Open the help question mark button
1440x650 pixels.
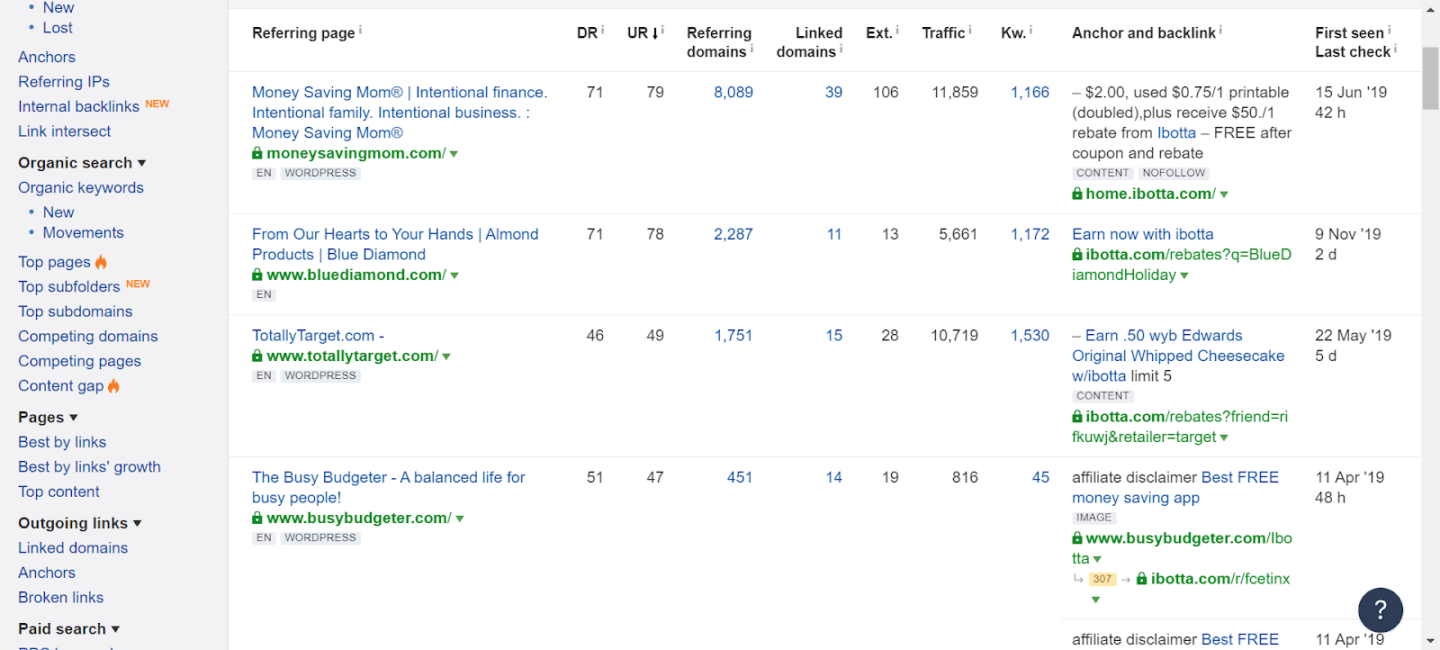(1380, 609)
